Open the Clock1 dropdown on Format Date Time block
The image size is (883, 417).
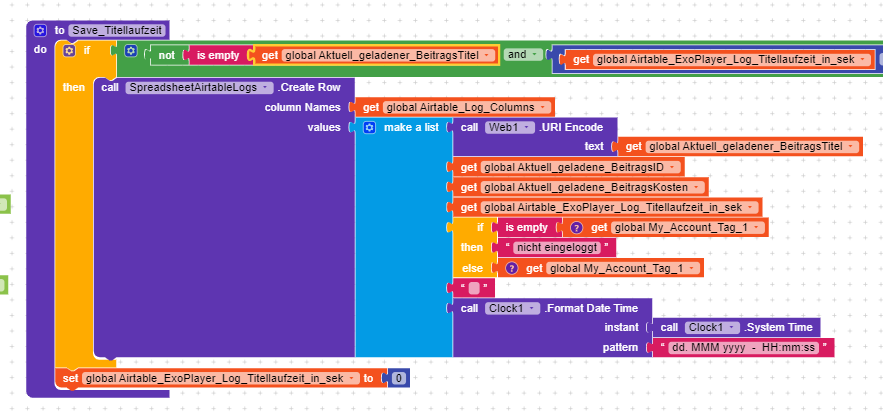pos(535,308)
